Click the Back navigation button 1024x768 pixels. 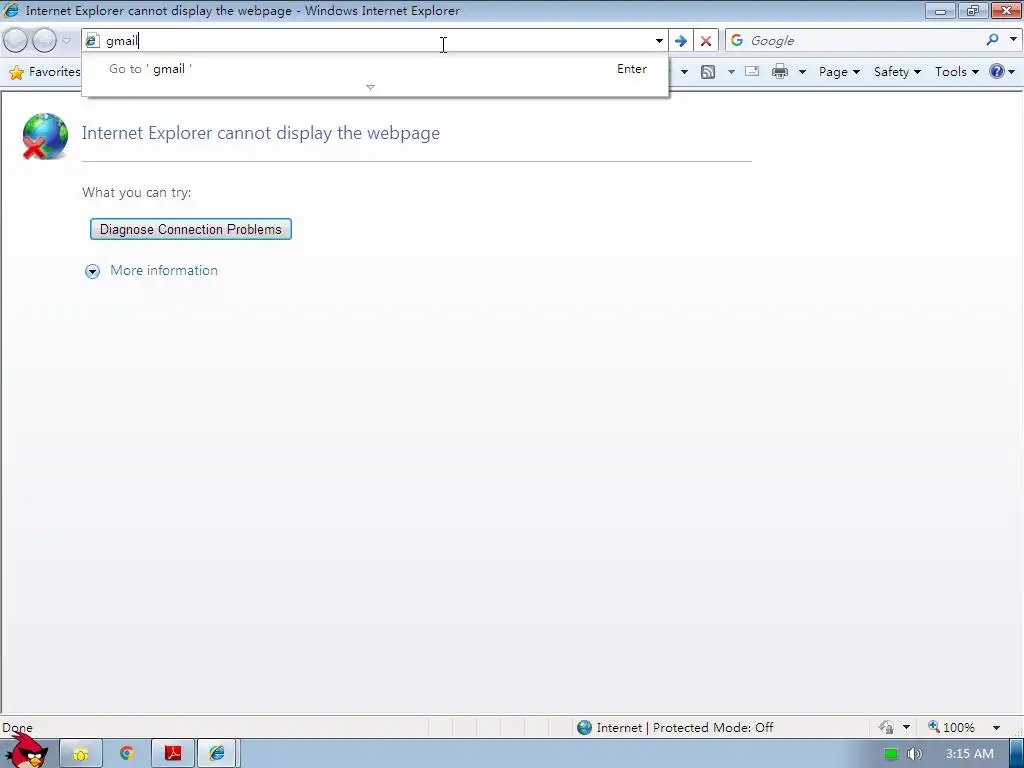pyautogui.click(x=16, y=40)
